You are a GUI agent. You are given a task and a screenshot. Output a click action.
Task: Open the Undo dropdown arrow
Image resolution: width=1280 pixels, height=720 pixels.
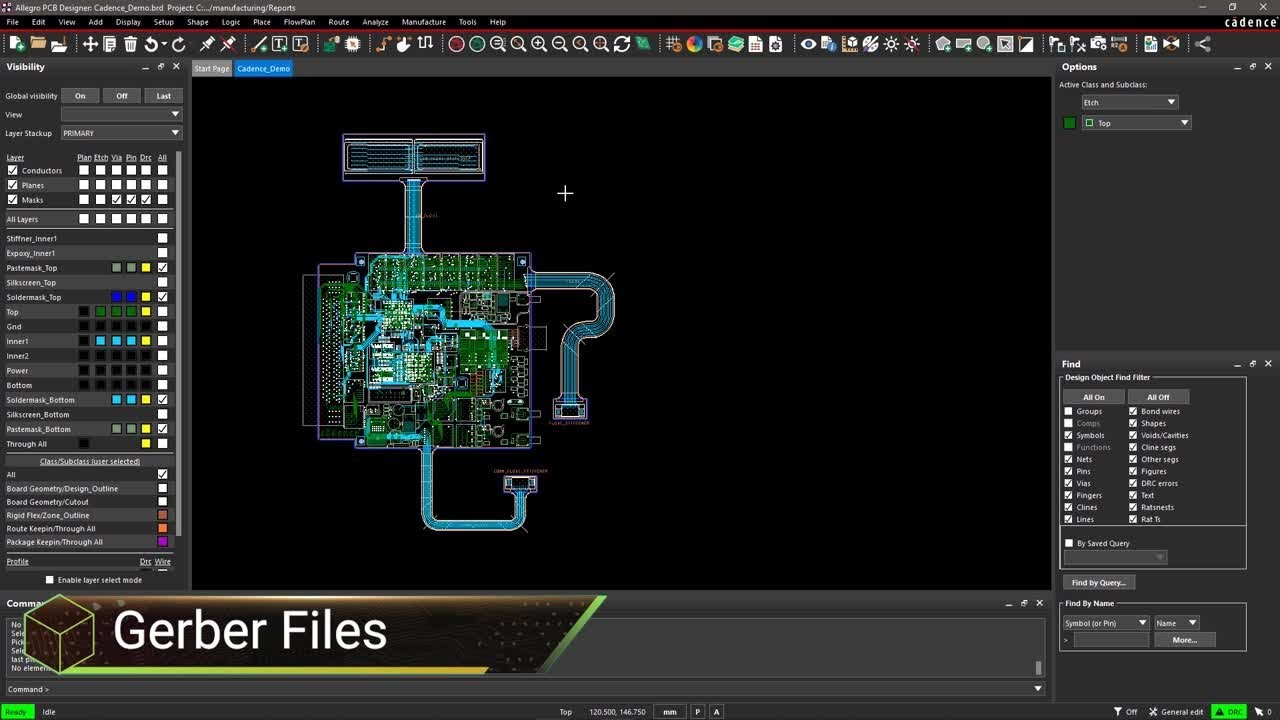tap(162, 44)
